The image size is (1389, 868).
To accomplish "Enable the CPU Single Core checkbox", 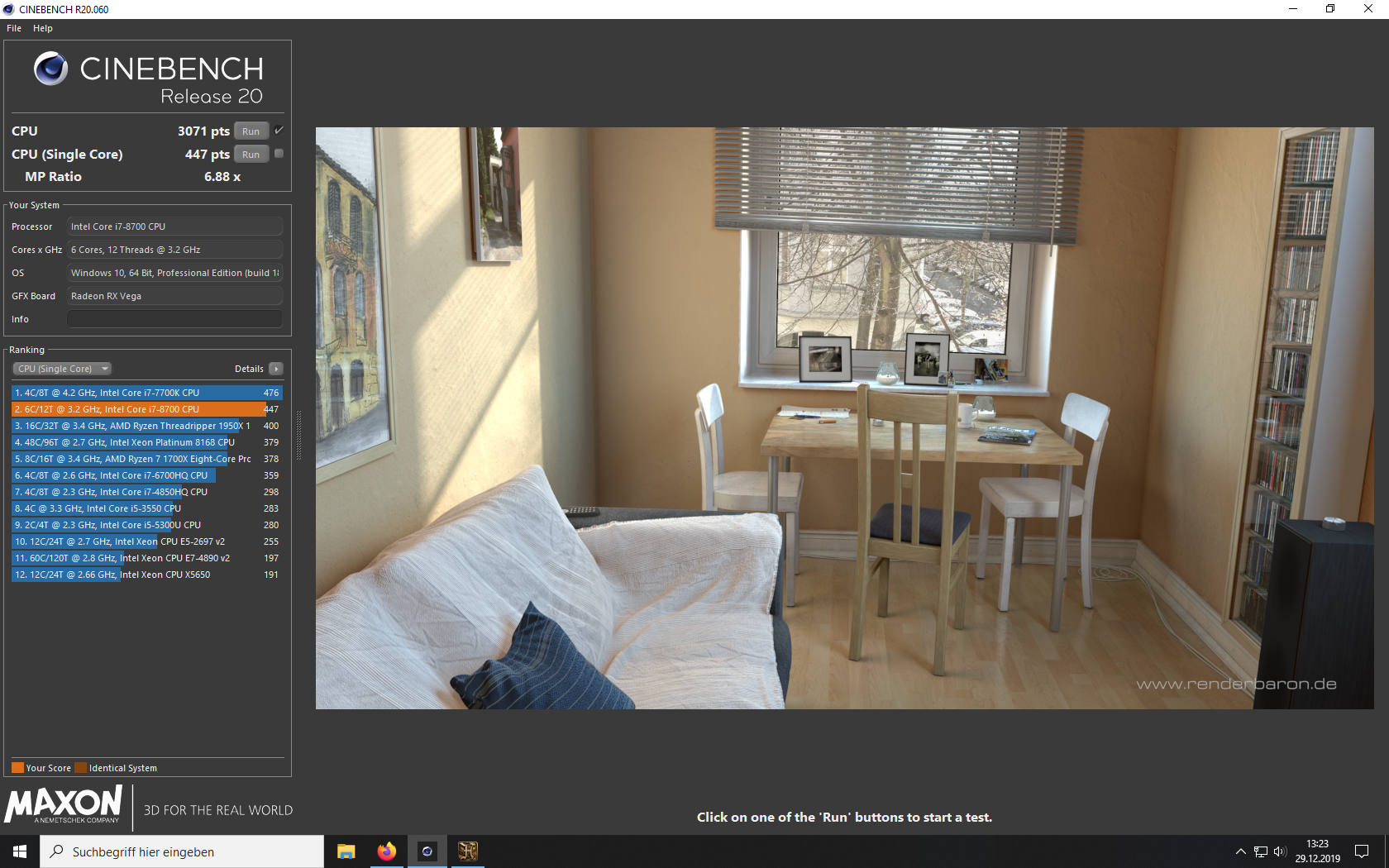I will pos(279,154).
